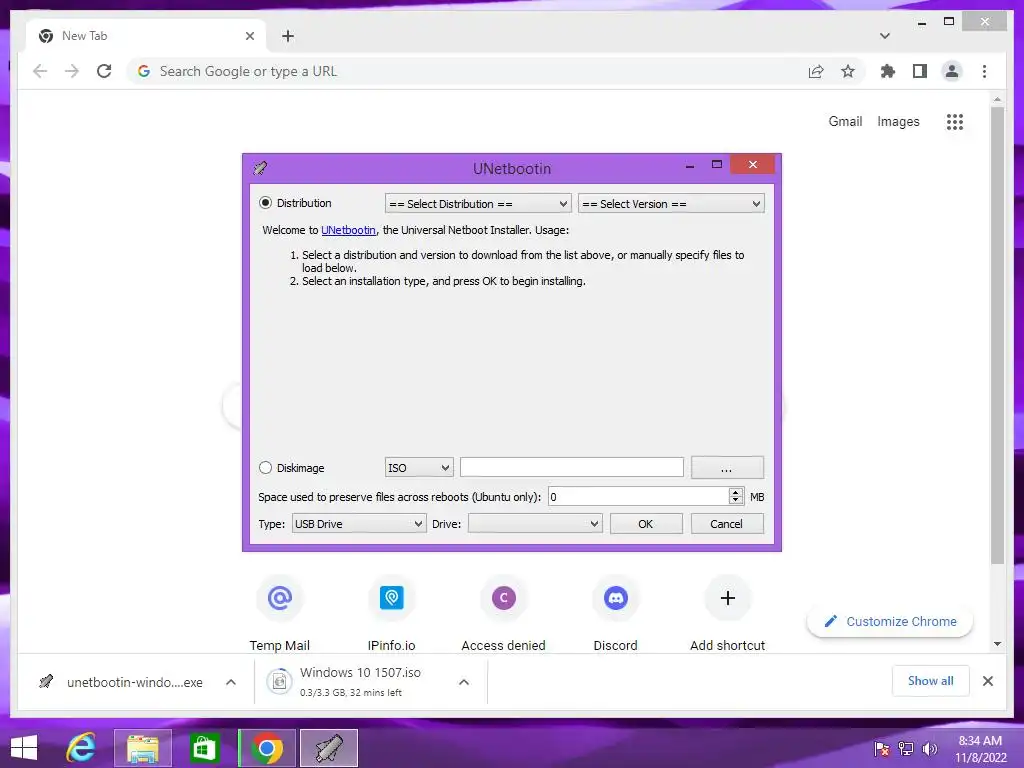Click the browse (...) button for disk image
This screenshot has width=1024, height=768.
tap(727, 468)
